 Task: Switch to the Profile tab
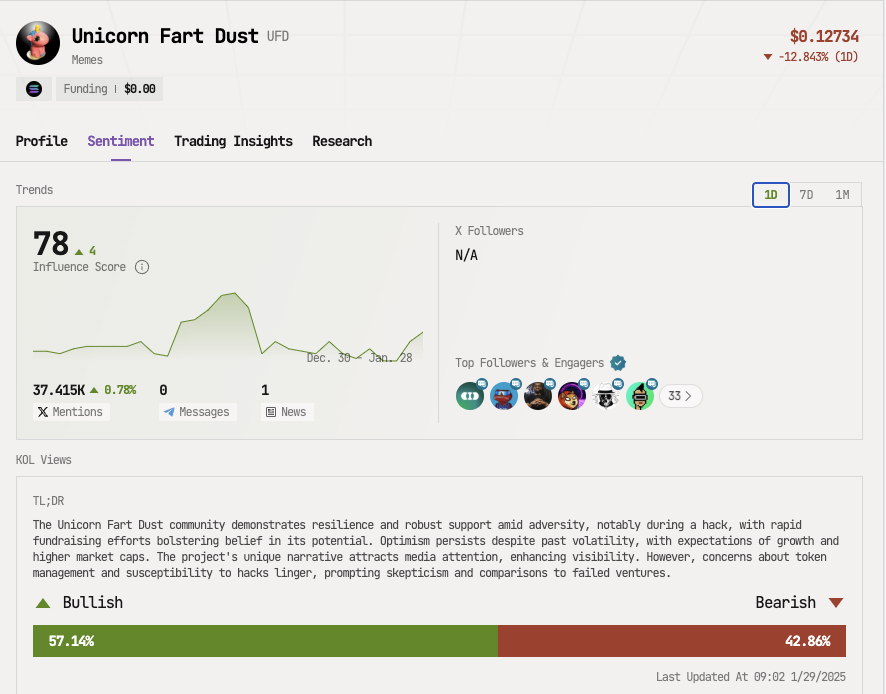click(42, 141)
